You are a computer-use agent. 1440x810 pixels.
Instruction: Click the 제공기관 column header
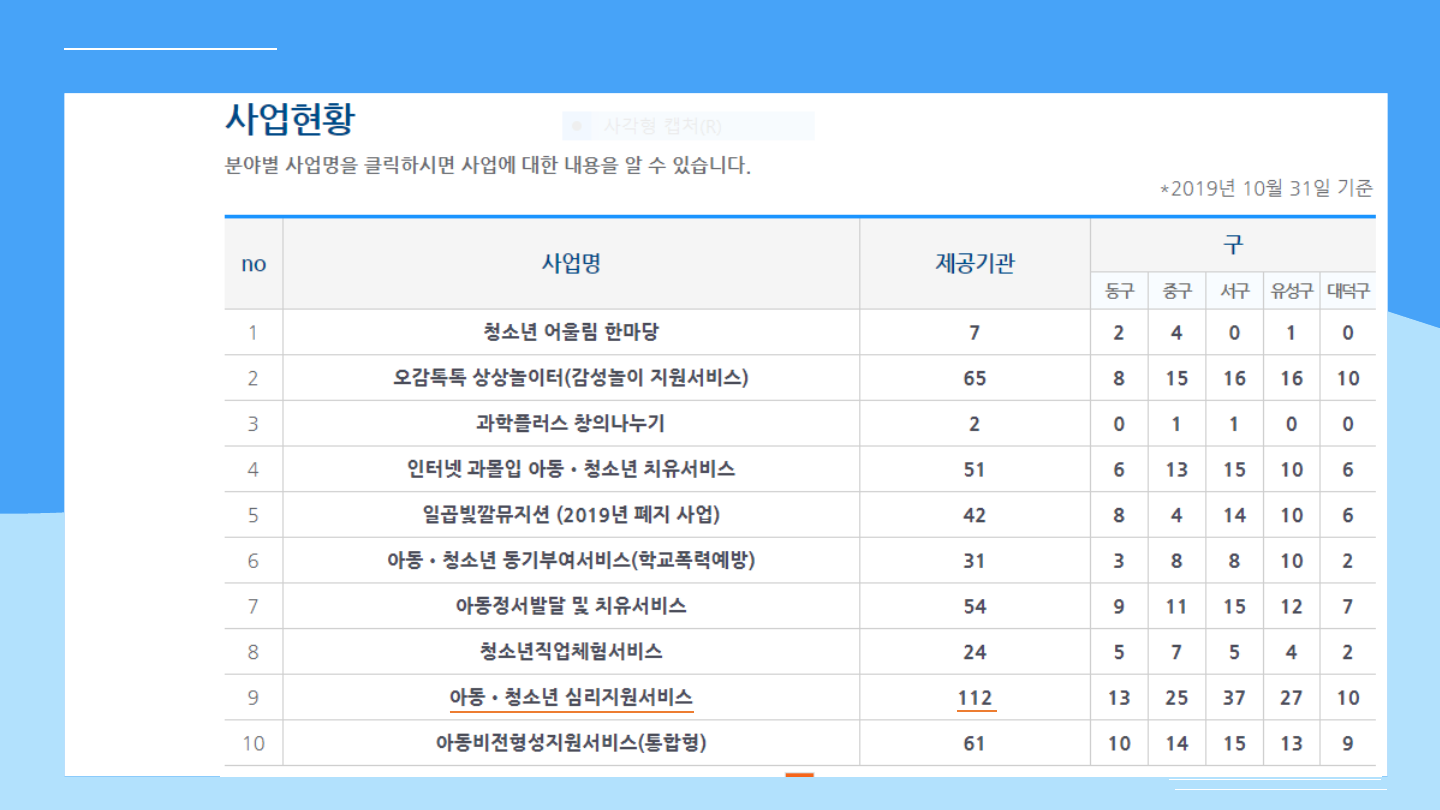974,263
